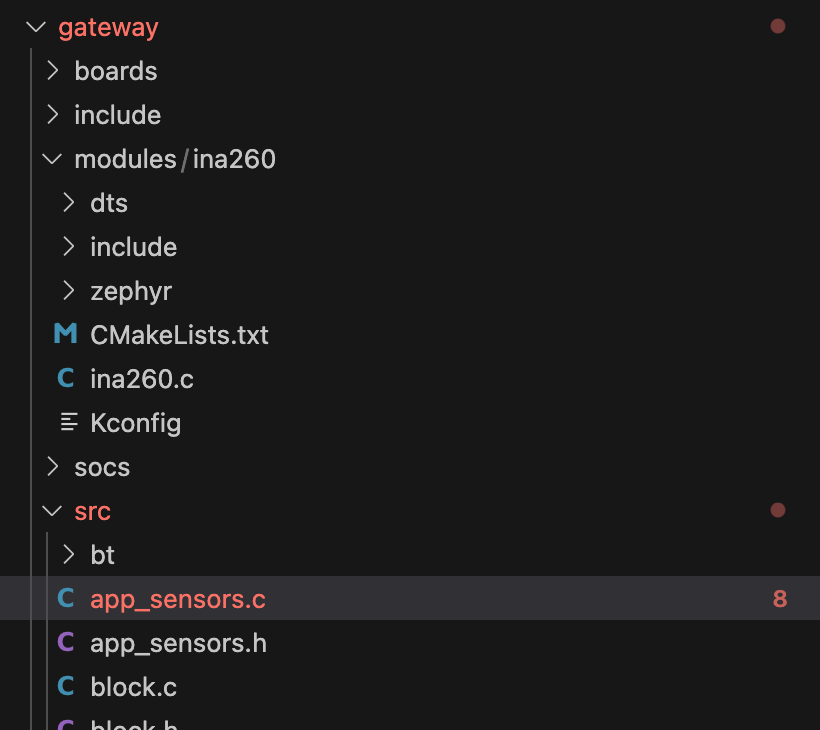
Task: Click the purple C icon beside app_sensors.h
Action: [x=66, y=642]
